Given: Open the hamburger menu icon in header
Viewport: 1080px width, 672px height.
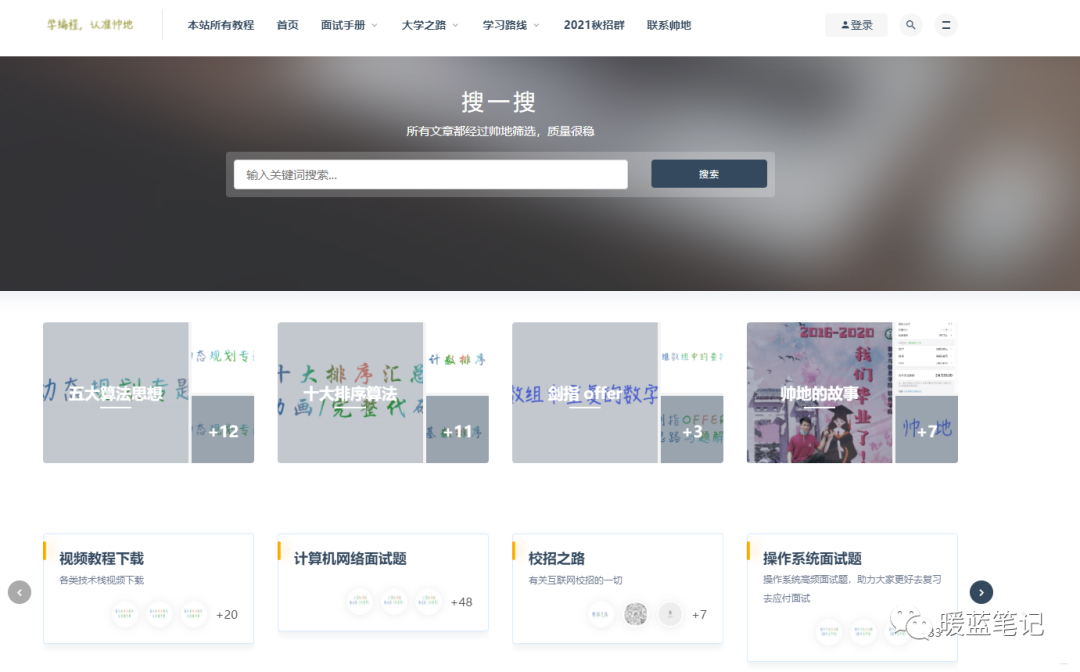Looking at the screenshot, I should (x=946, y=25).
